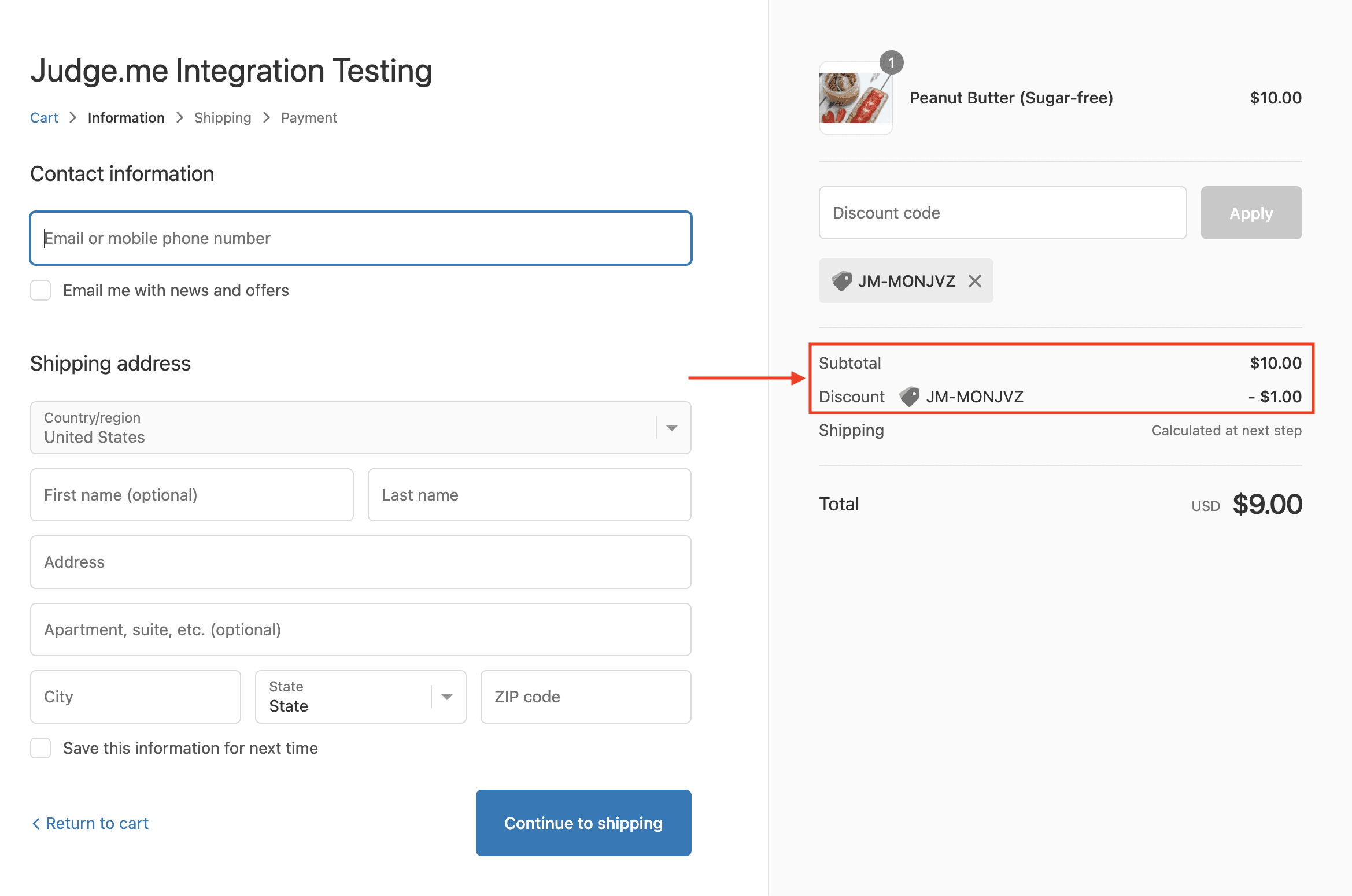Enable Email me with news and offers

tap(40, 290)
